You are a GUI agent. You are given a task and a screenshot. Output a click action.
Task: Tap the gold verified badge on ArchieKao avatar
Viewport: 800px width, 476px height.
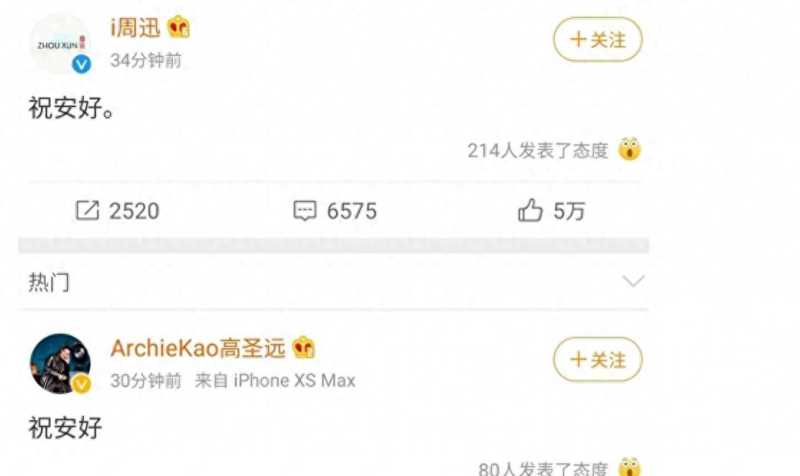[x=82, y=384]
